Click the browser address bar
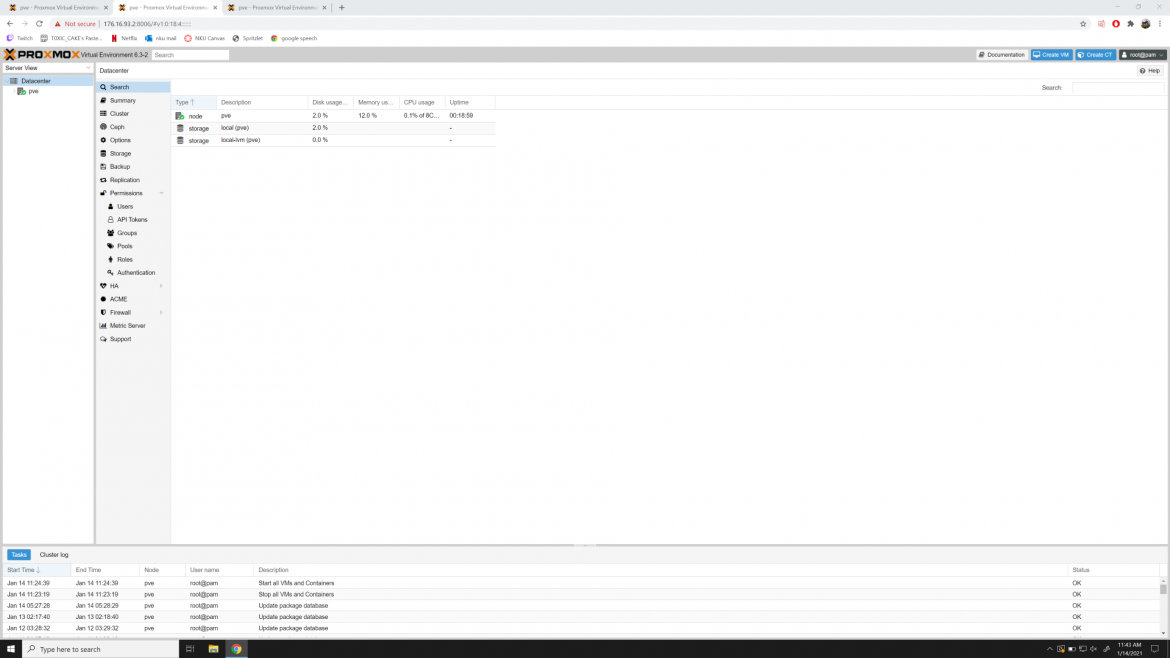Viewport: 1170px width, 658px height. 567,24
